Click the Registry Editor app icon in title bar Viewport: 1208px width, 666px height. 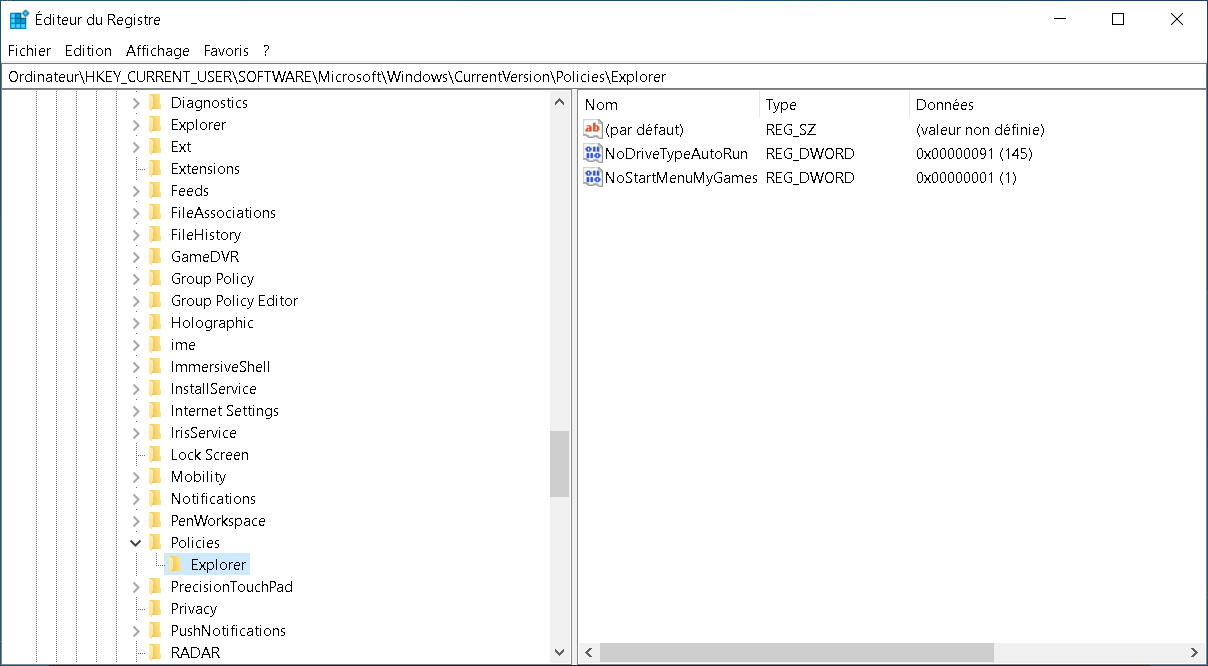coord(18,19)
